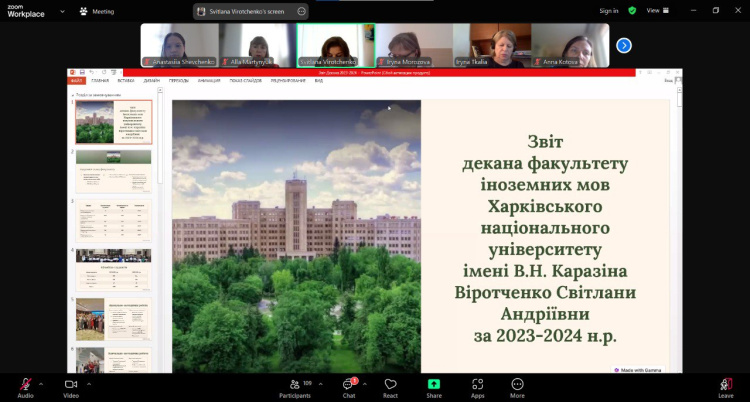Viewport: 750px width, 402px height.
Task: Open options for Svitlana Virotchenko's screen
Action: 301,11
